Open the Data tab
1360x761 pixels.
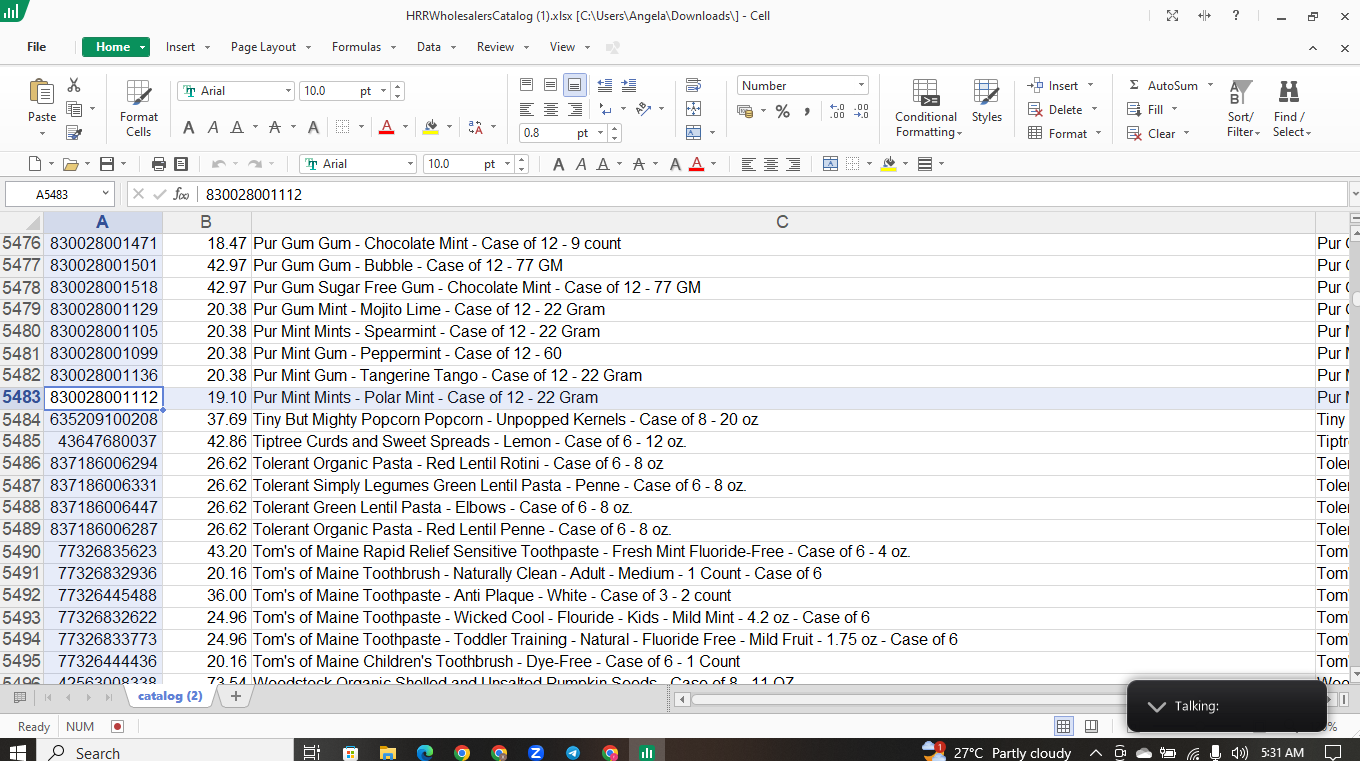tap(429, 47)
